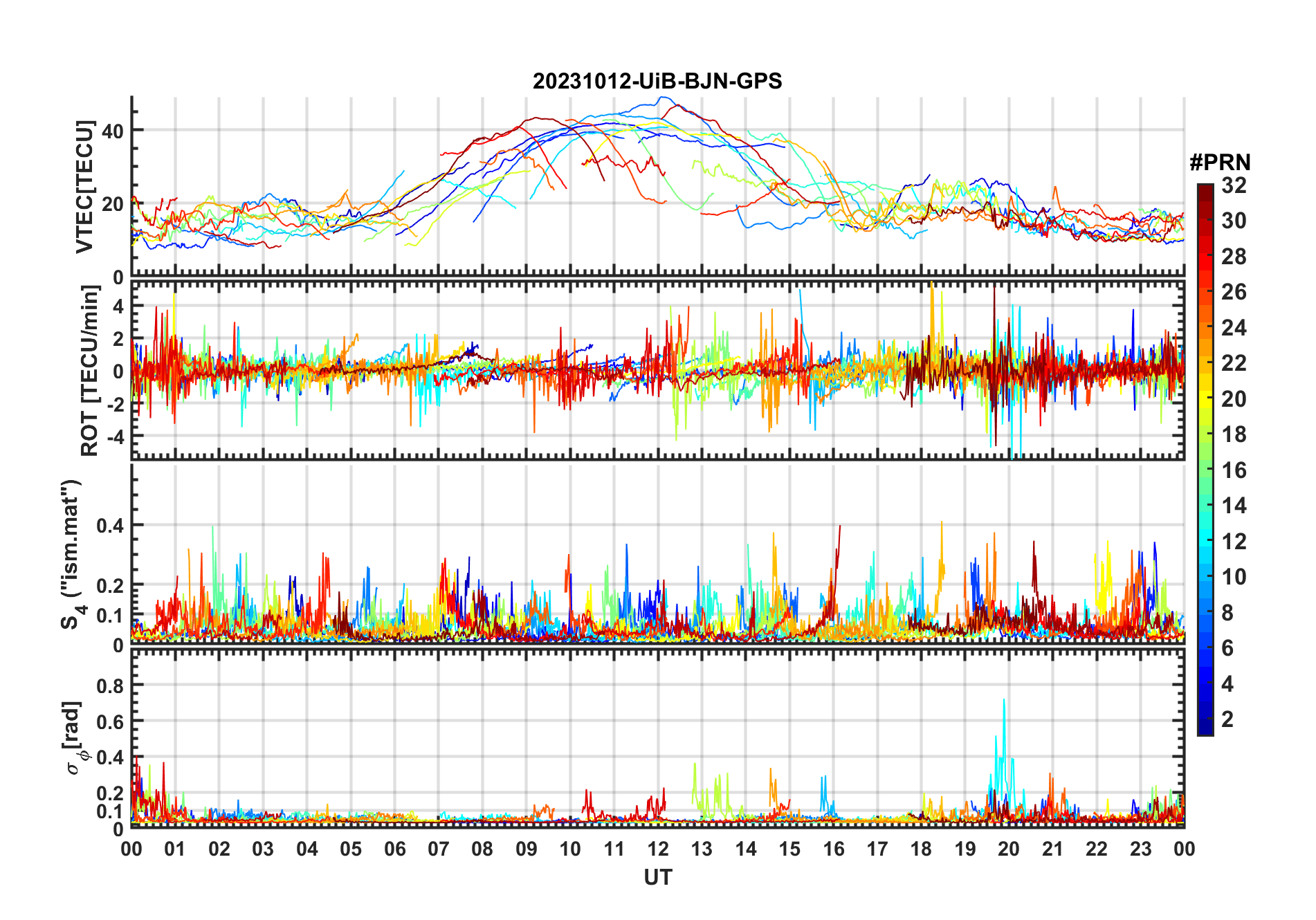Screen dimensions: 1316x920
Task: Click the "#PRN" colorbar heading
Action: tap(1220, 162)
